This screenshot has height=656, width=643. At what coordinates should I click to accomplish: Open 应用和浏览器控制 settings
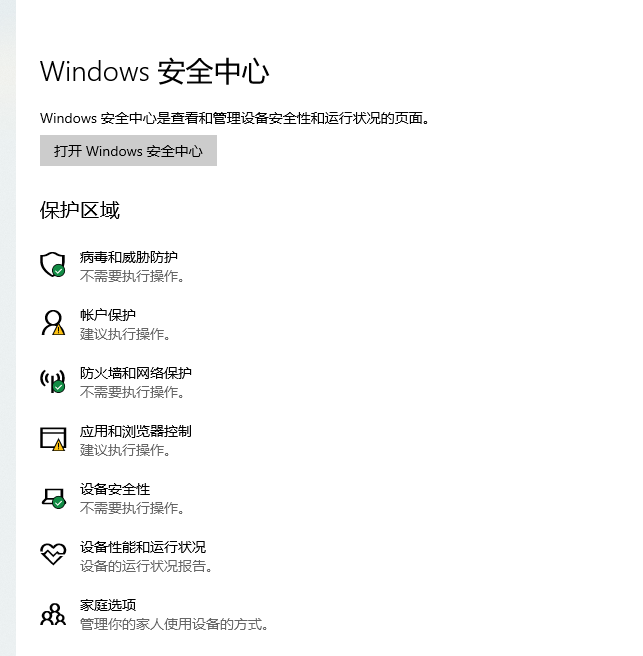point(136,431)
